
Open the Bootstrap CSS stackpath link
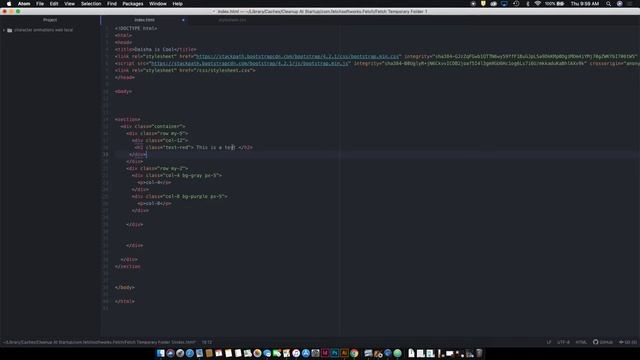pyautogui.click(x=297, y=56)
